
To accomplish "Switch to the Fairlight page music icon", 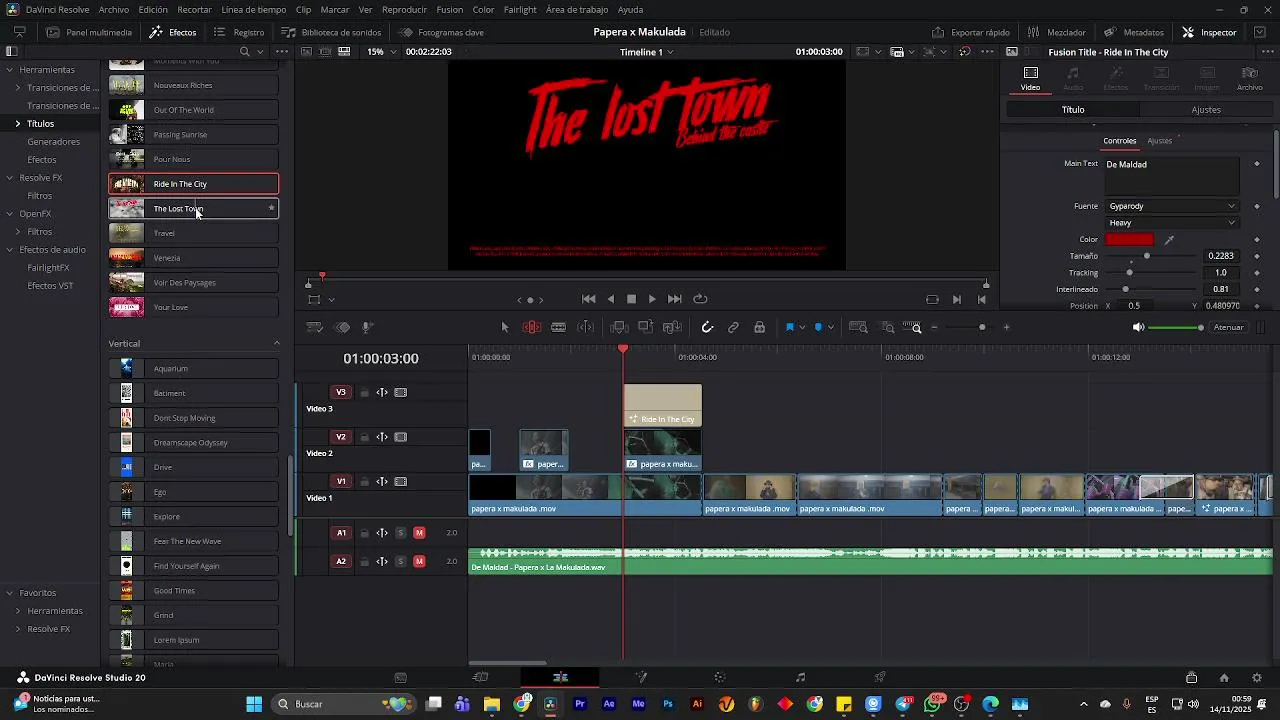I will pos(800,678).
